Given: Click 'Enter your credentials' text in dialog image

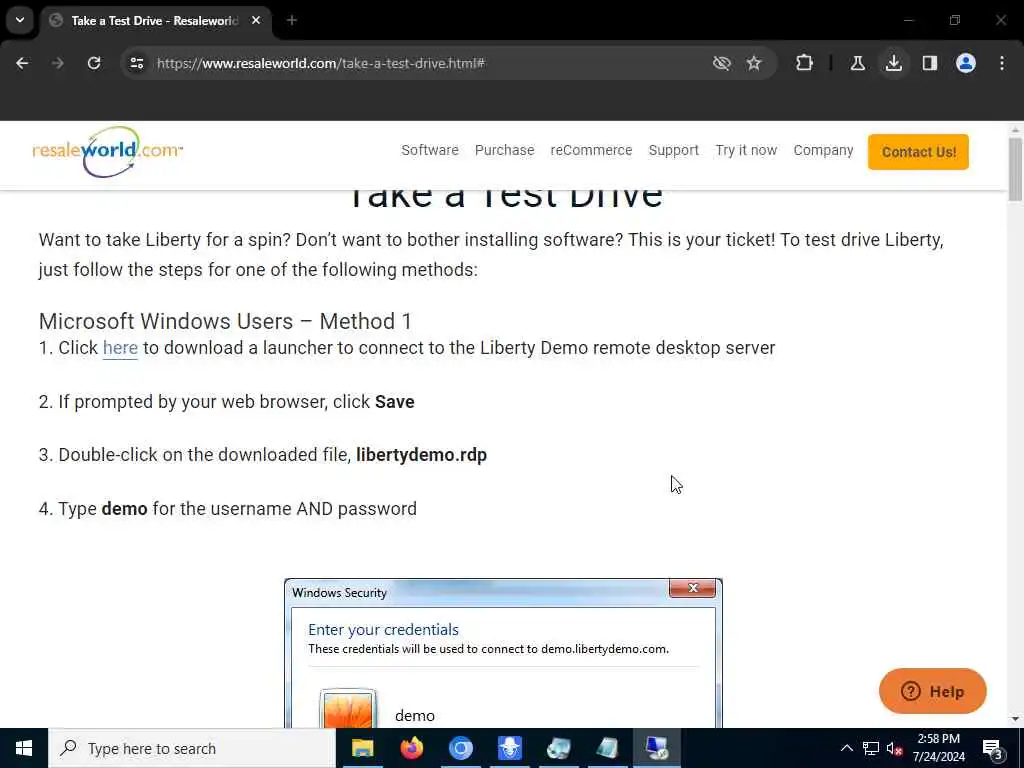Looking at the screenshot, I should point(383,630).
